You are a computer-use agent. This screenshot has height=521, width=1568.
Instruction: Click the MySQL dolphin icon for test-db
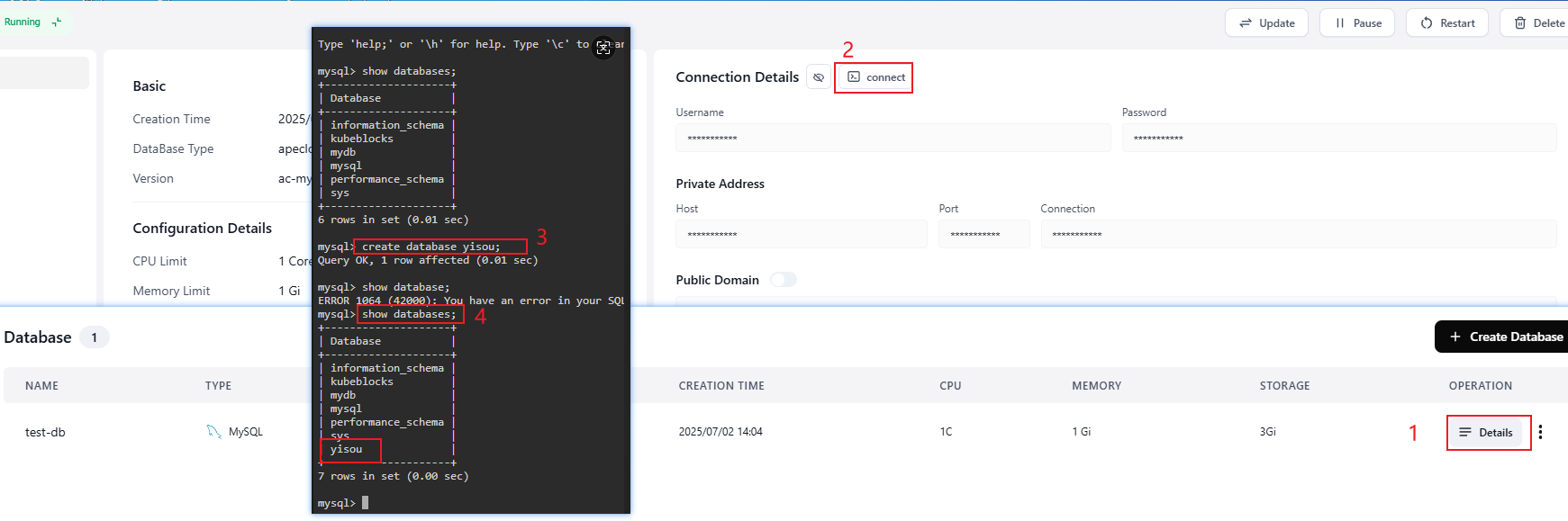[x=213, y=432]
